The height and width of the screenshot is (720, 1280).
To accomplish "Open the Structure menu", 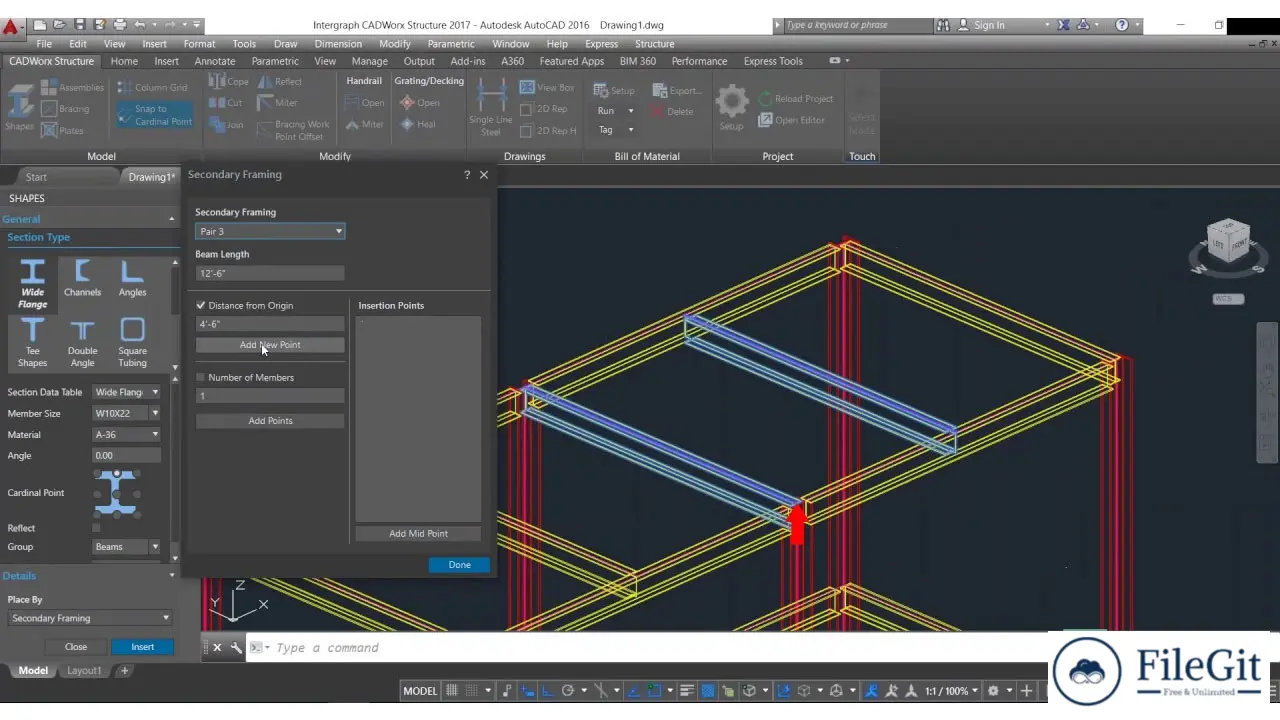I will pyautogui.click(x=654, y=44).
